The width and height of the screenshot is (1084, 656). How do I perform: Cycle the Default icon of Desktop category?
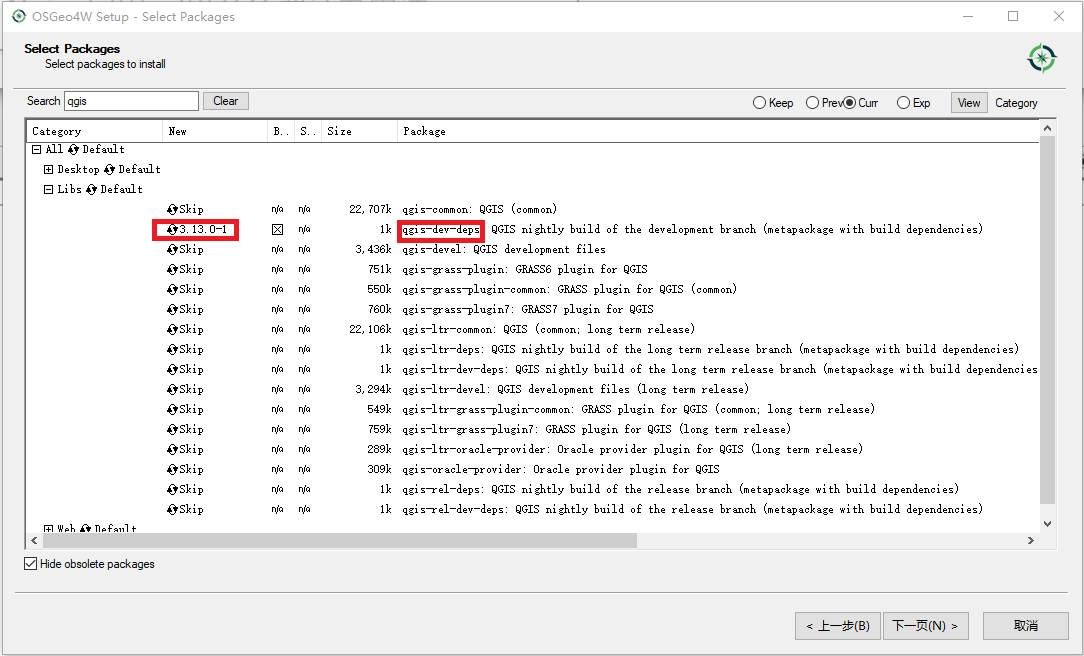pyautogui.click(x=109, y=169)
